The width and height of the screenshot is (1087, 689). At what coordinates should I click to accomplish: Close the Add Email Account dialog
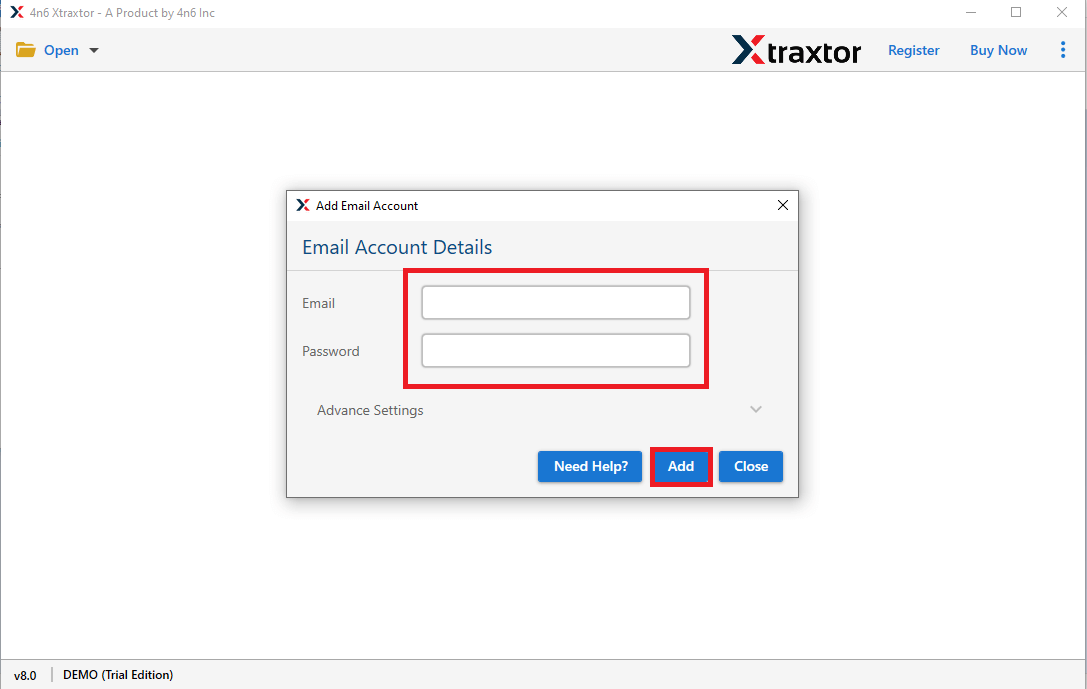(783, 205)
